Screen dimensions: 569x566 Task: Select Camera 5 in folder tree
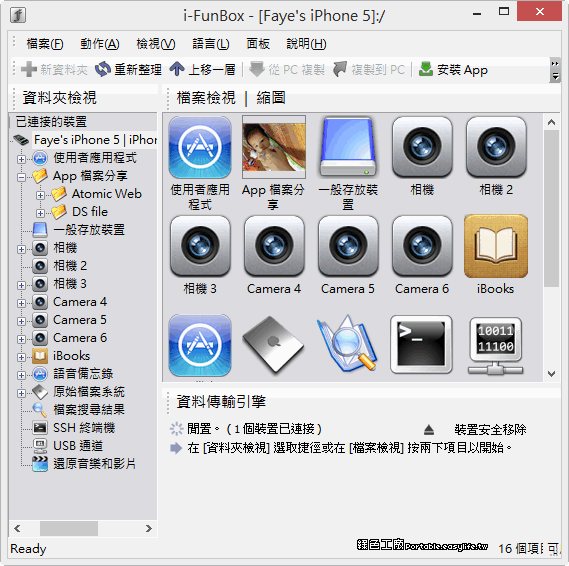[x=80, y=320]
